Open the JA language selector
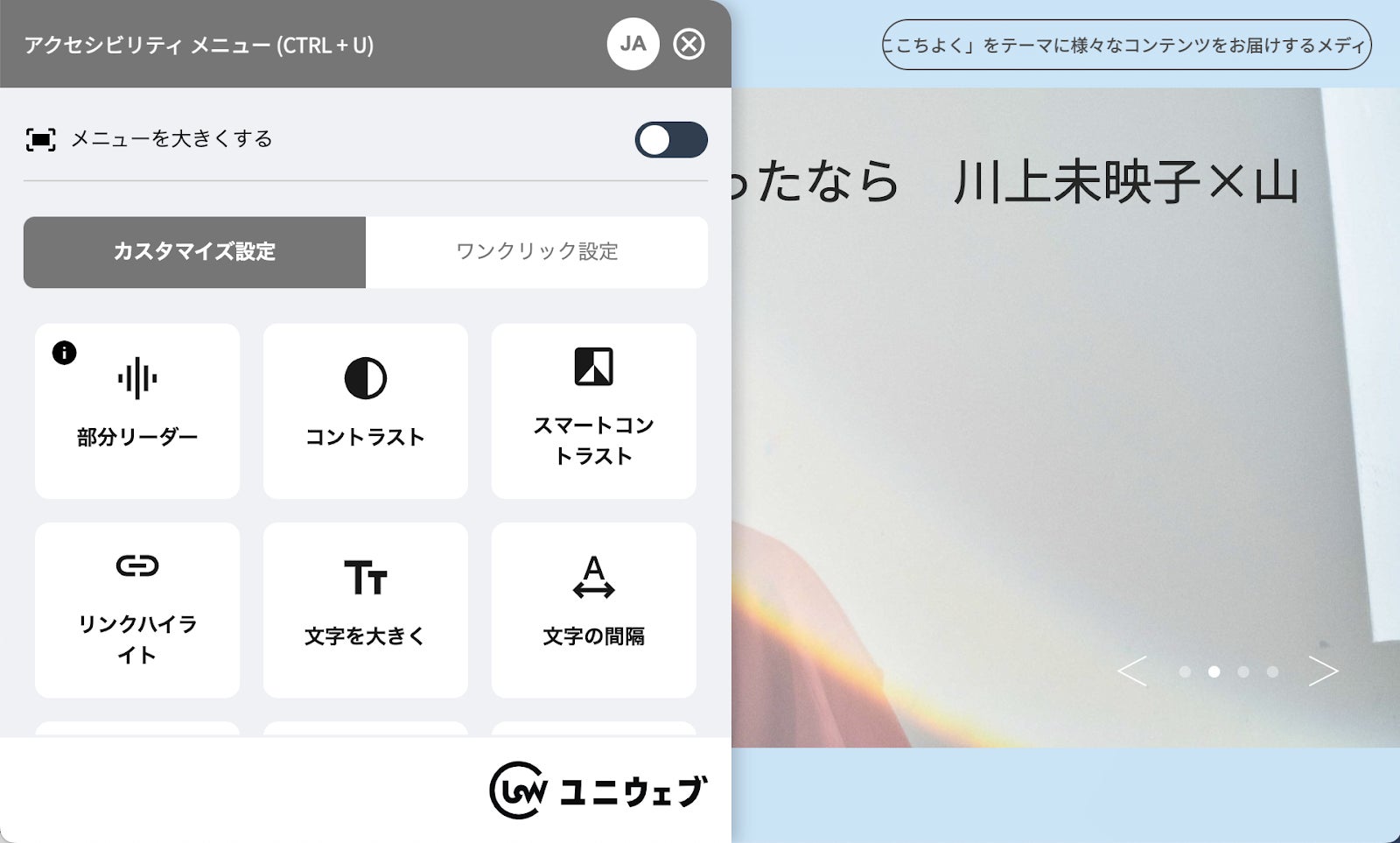Image resolution: width=1400 pixels, height=843 pixels. pos(633,44)
